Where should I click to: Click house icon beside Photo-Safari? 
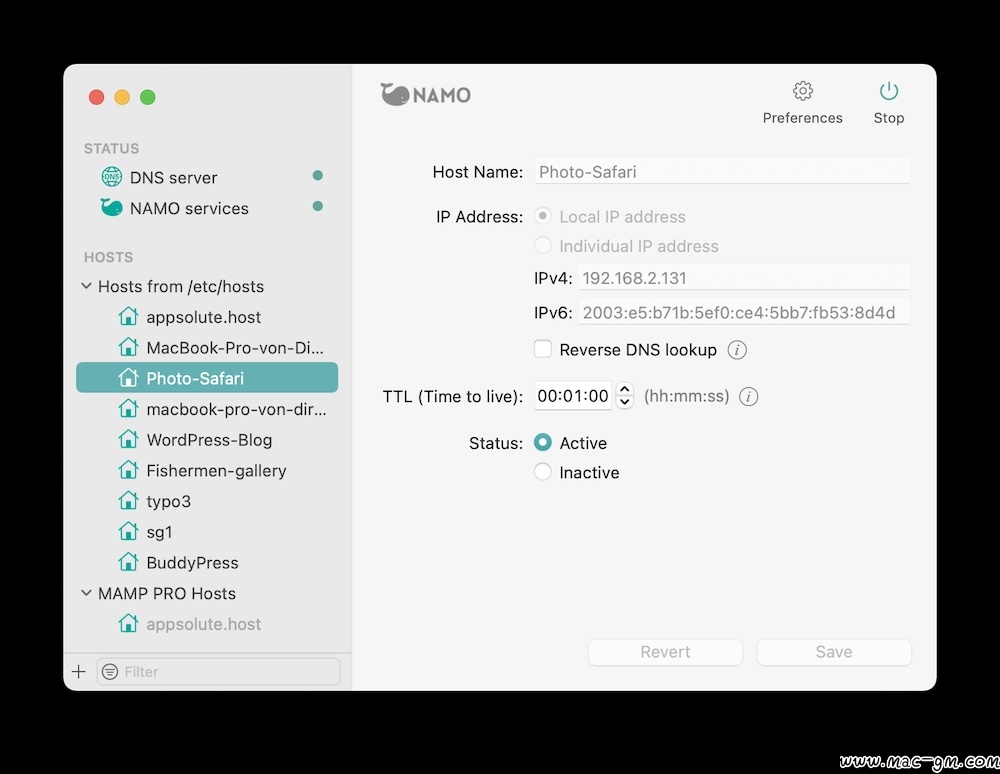(128, 377)
